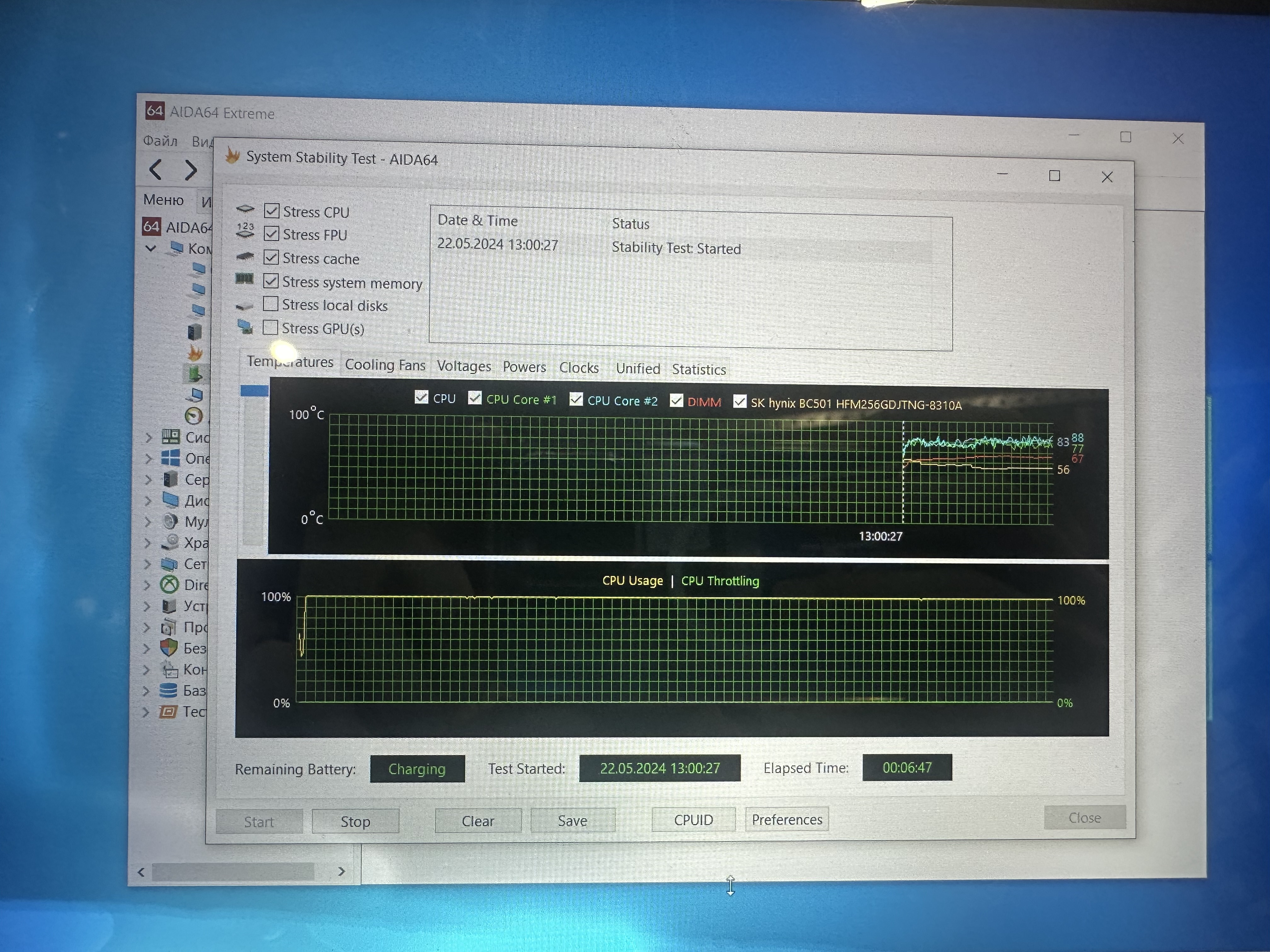1270x952 pixels.
Task: Click the Stress CPU chip icon
Action: coord(245,209)
